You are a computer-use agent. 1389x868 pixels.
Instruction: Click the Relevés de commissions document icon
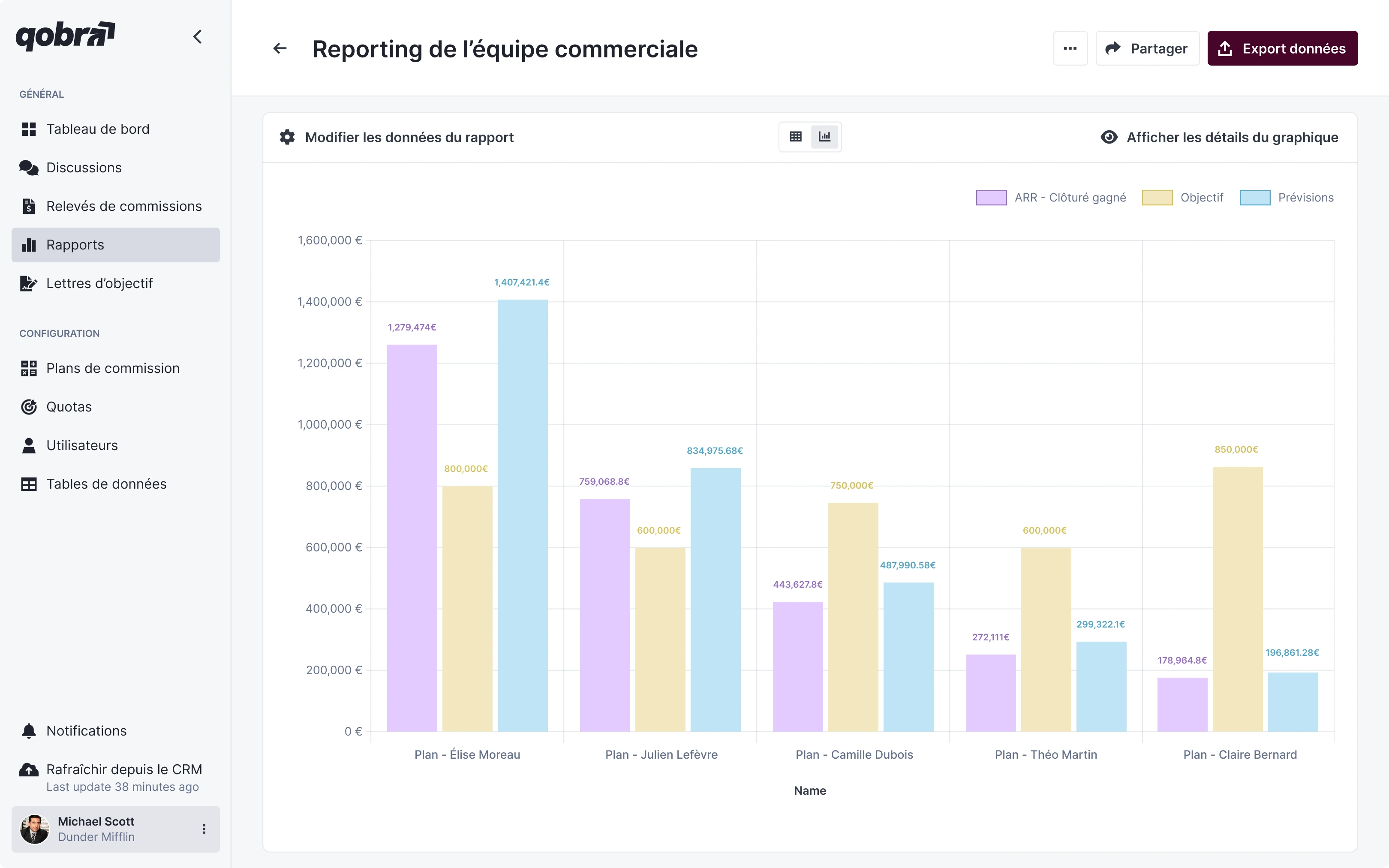[28, 206]
